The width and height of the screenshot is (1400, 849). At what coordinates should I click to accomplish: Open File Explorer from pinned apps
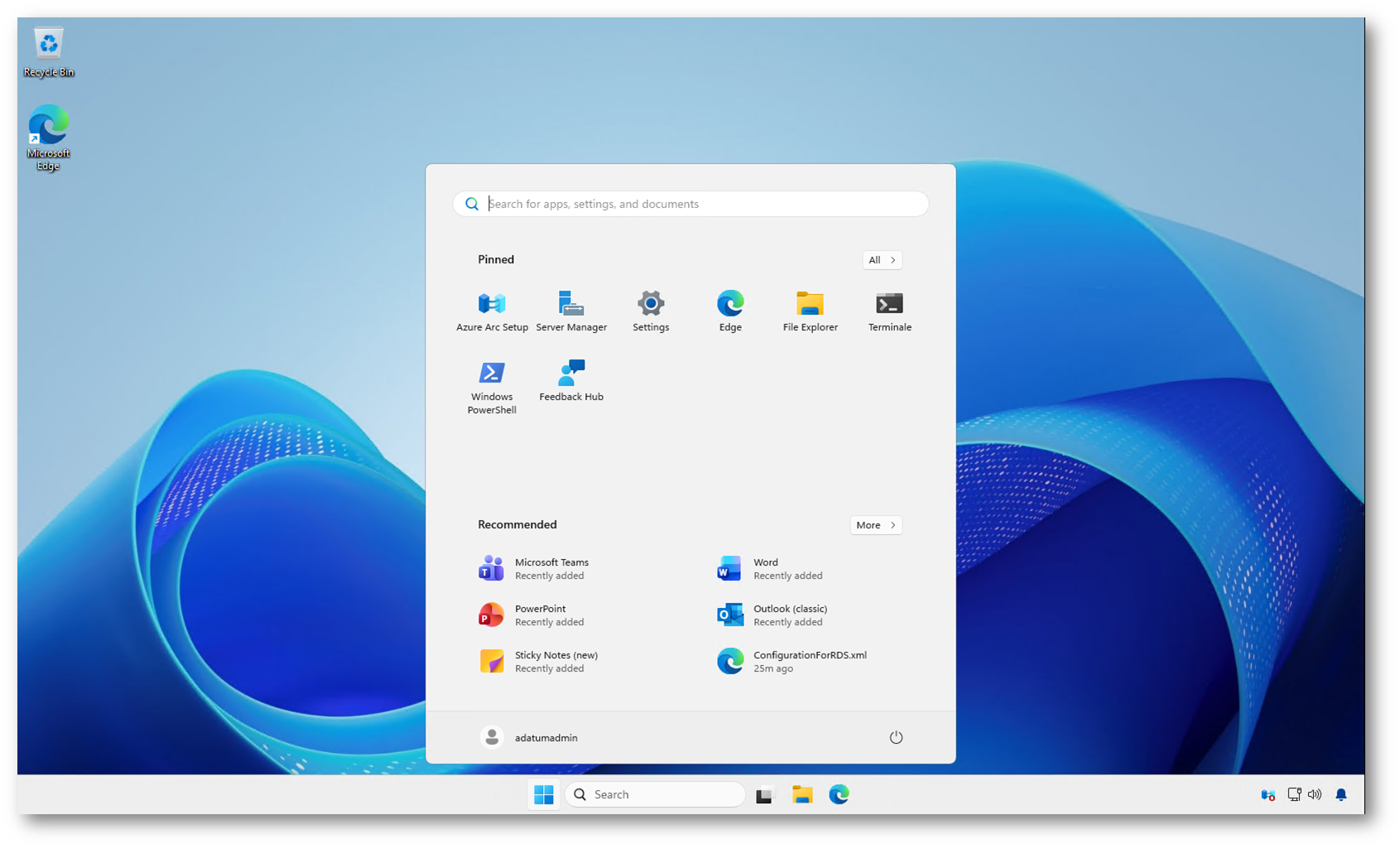pos(810,311)
